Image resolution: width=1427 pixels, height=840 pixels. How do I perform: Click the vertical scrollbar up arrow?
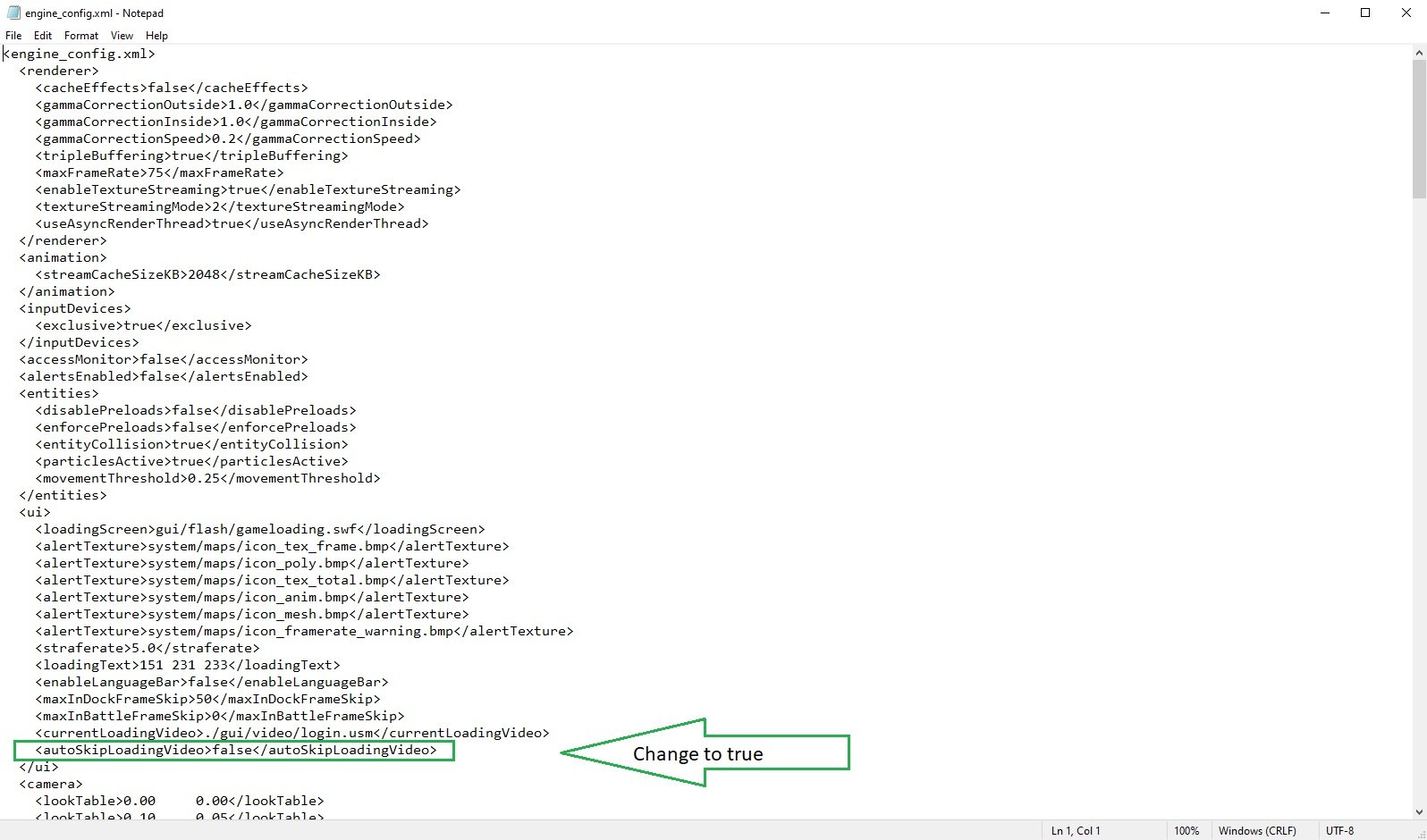pos(1419,53)
